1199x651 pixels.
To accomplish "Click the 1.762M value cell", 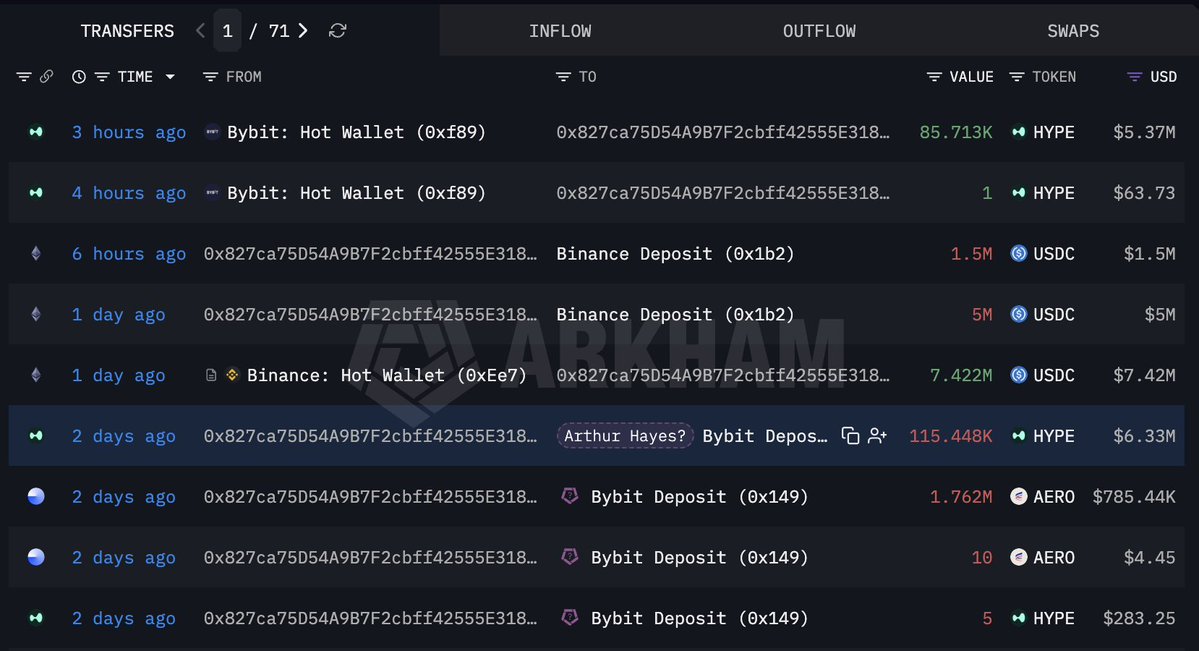I will [960, 496].
